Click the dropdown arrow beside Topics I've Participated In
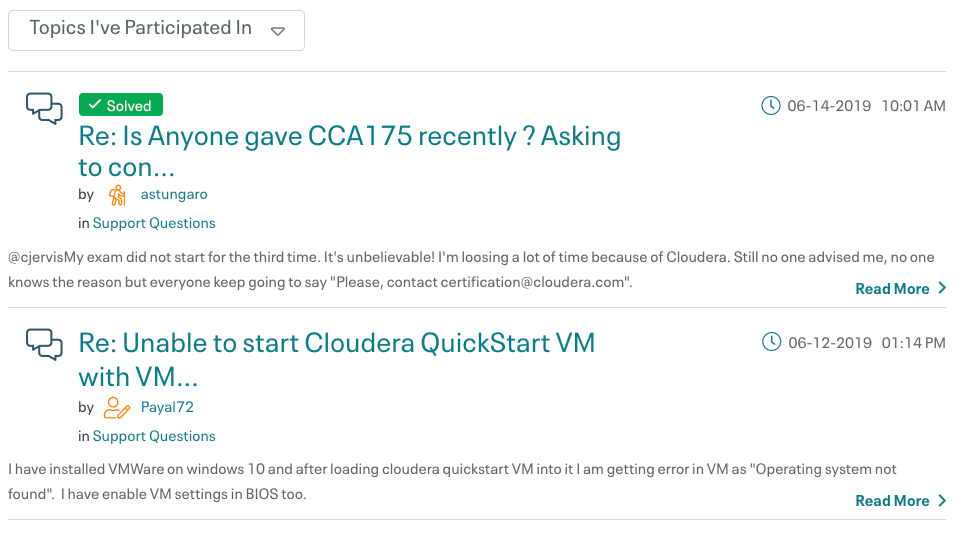The height and width of the screenshot is (533, 957). pos(278,31)
